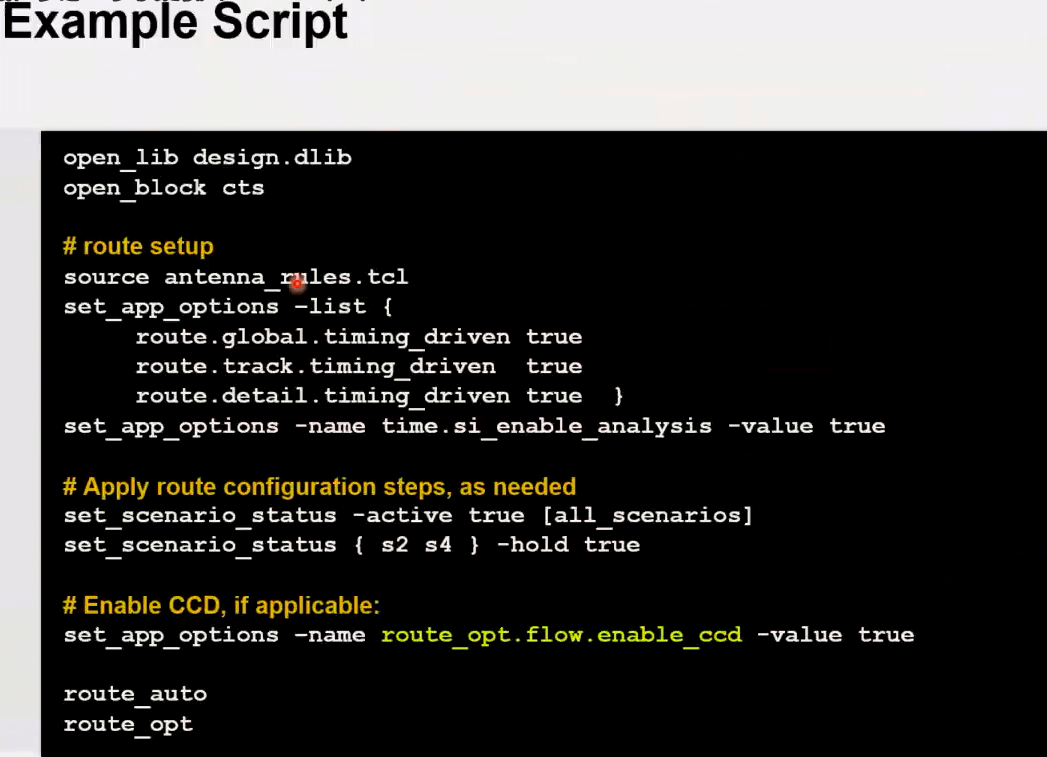The height and width of the screenshot is (757, 1047).
Task: Click the # route setup comment
Action: coord(138,246)
